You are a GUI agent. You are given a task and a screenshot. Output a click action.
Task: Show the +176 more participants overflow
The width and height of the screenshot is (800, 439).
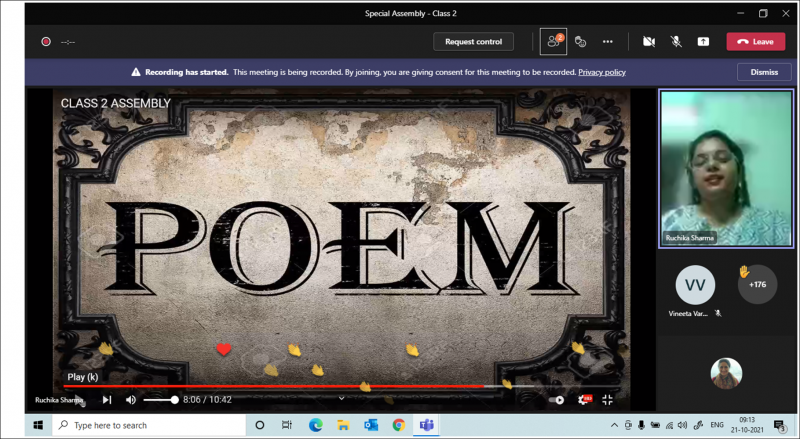[x=757, y=285]
